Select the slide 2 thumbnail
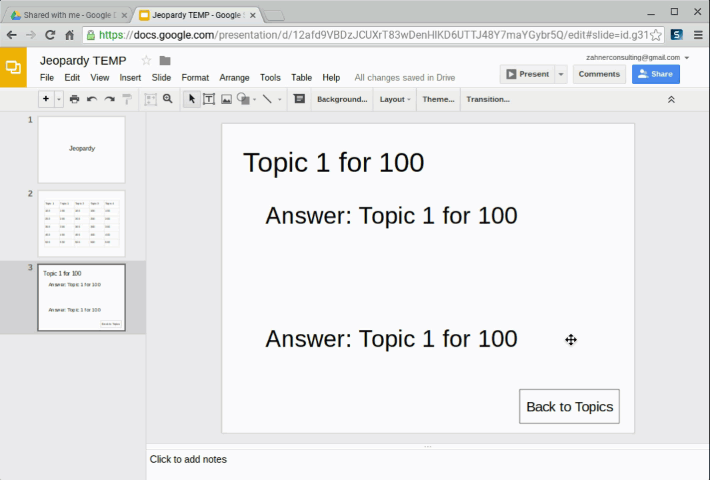The width and height of the screenshot is (710, 480). (x=81, y=222)
